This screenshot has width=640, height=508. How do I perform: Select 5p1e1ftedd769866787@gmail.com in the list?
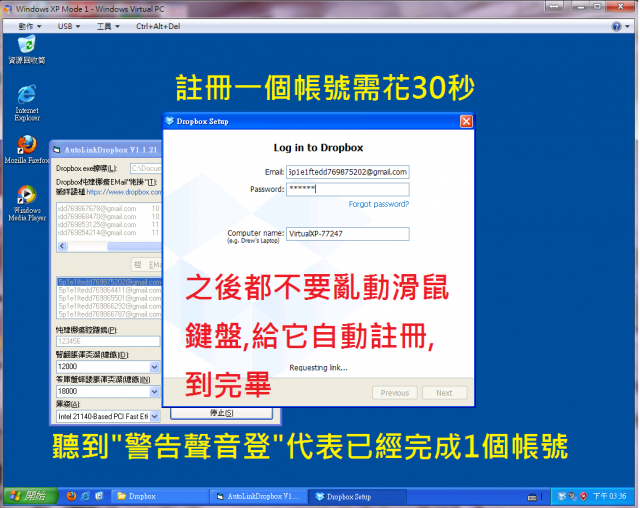[x=109, y=315]
